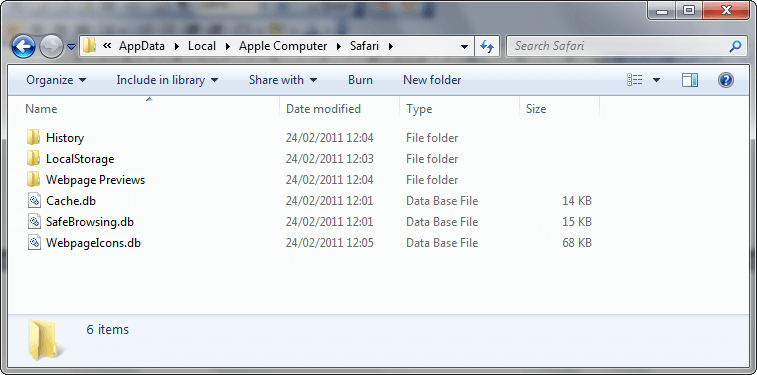Select the WebpageIcons.db file name

point(93,243)
